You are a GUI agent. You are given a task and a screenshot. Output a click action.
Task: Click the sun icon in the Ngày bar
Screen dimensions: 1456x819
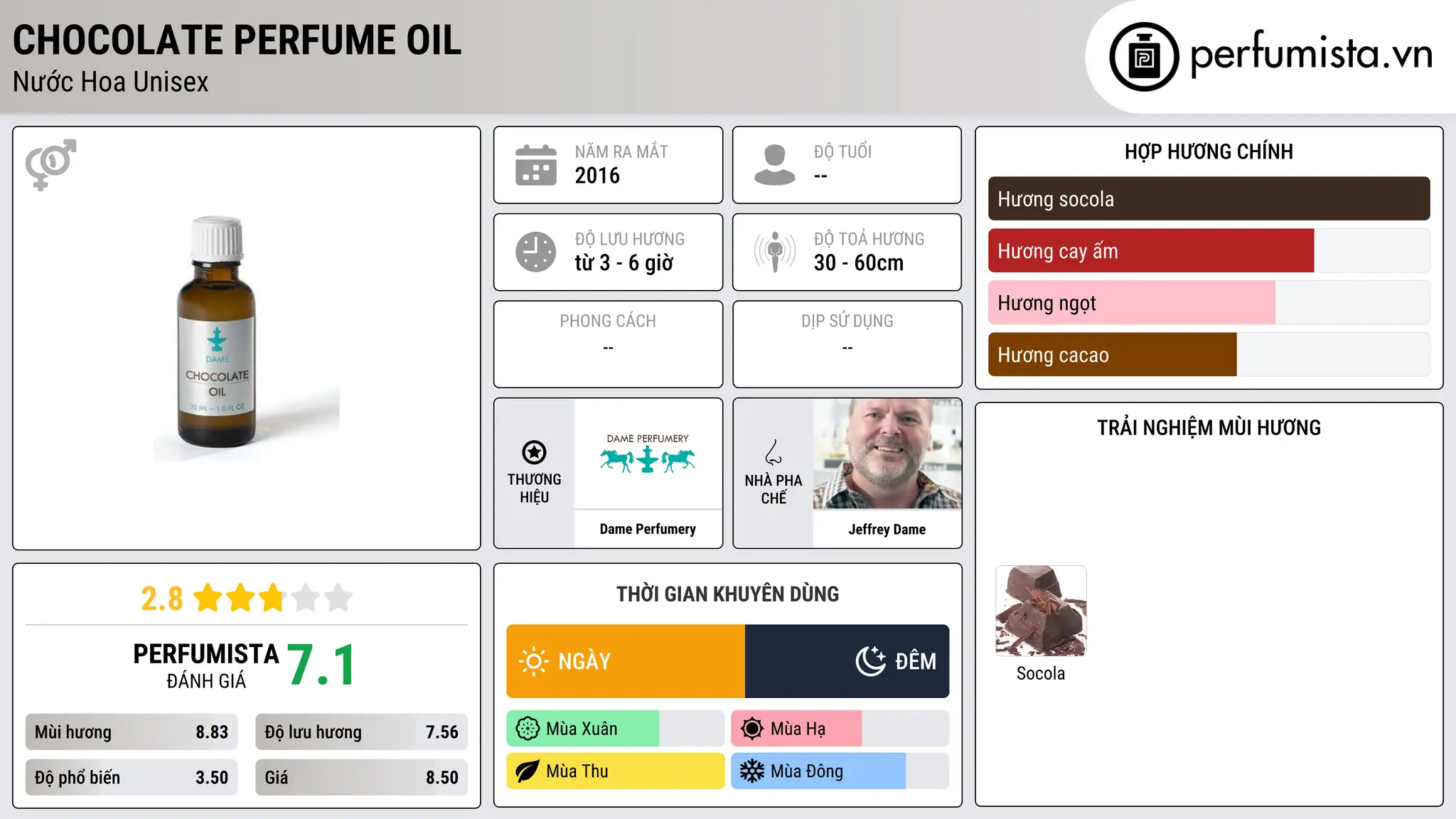(x=533, y=661)
